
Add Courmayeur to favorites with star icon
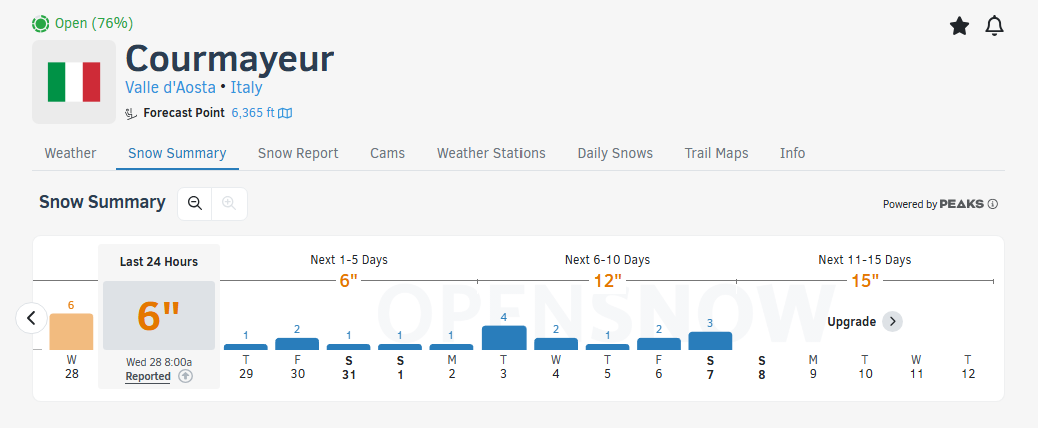959,26
